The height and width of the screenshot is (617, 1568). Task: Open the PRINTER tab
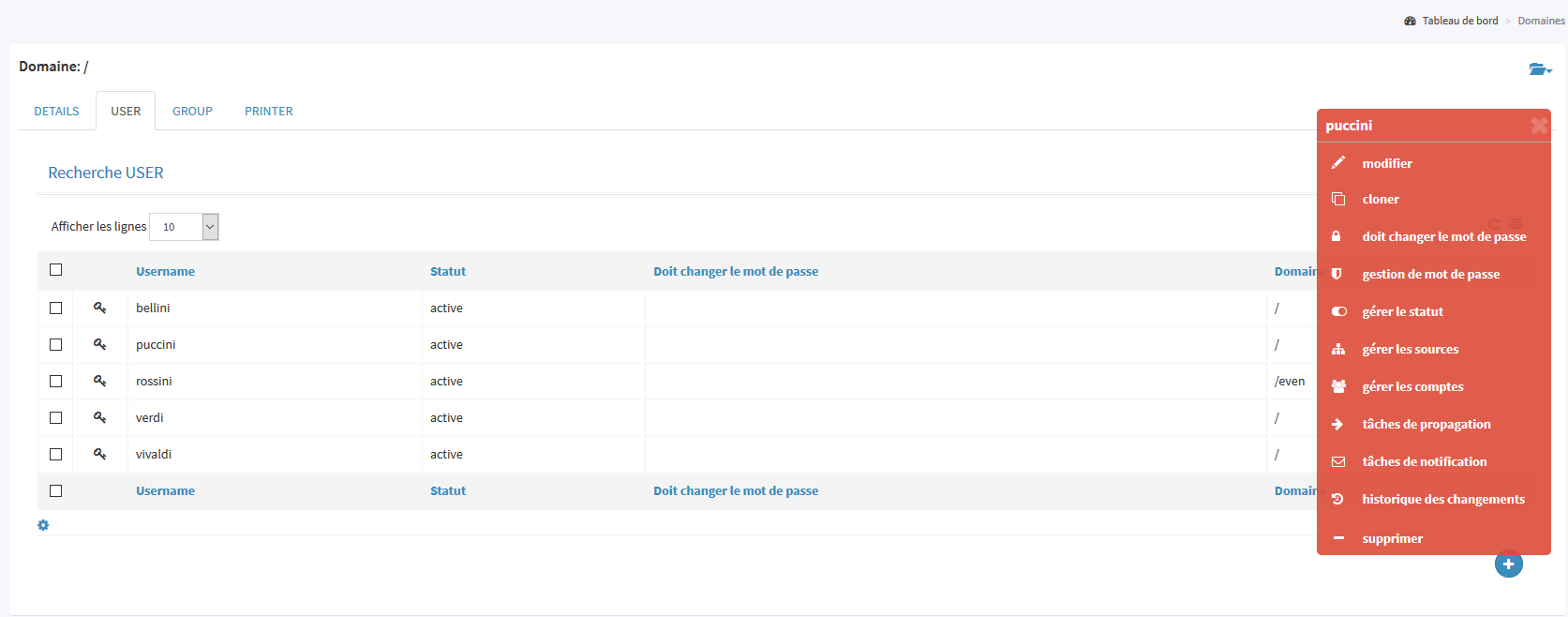[x=269, y=112]
